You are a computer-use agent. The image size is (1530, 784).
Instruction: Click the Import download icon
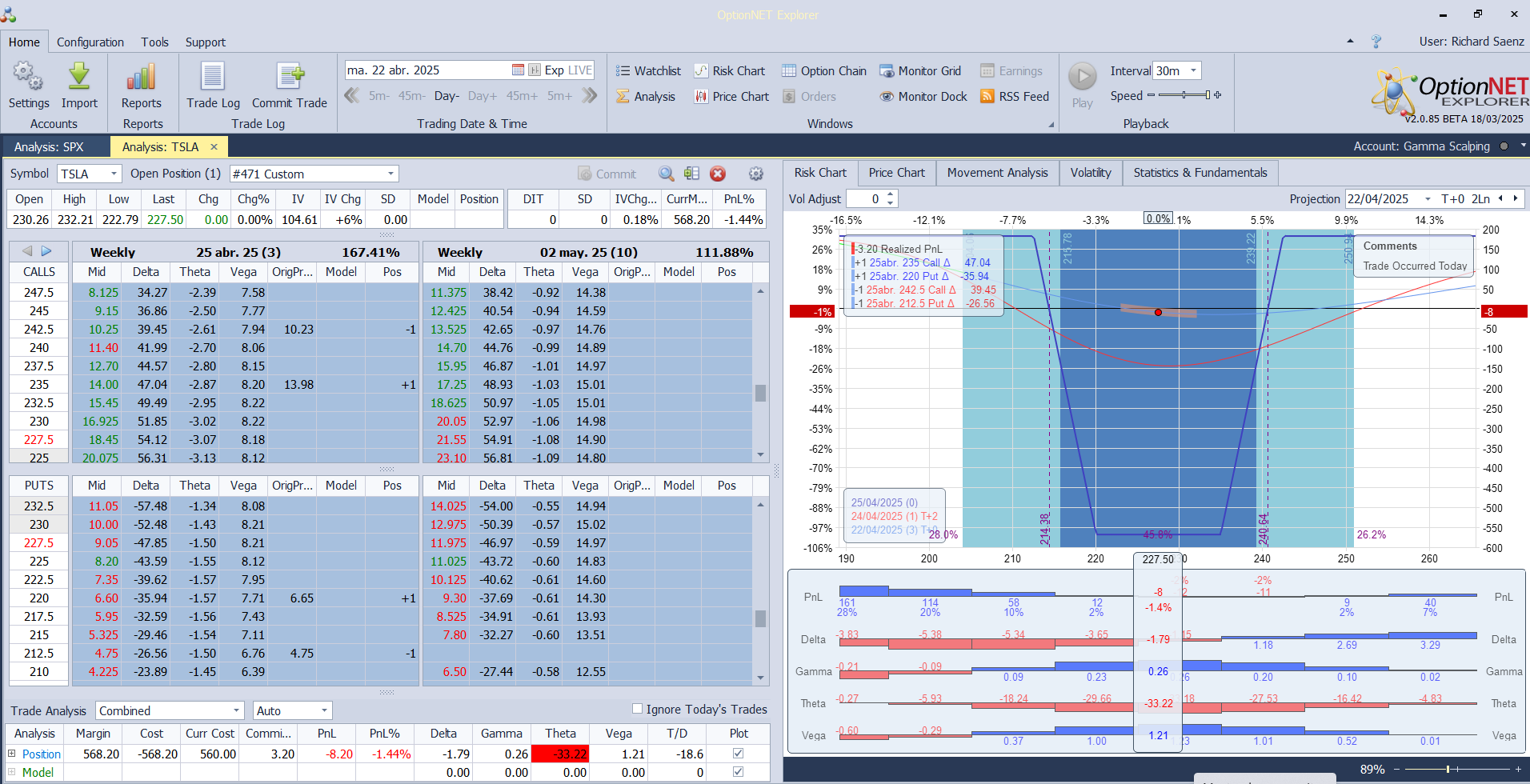[79, 78]
